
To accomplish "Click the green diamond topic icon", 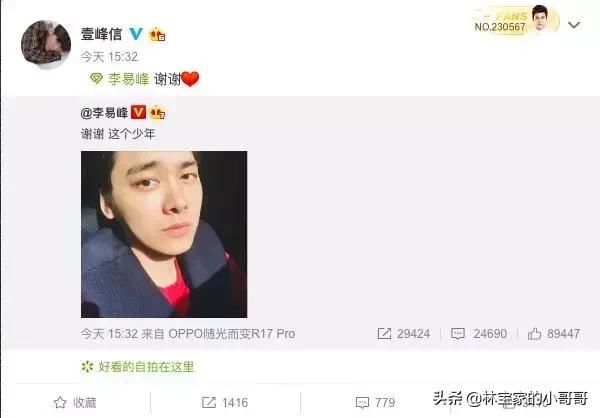I will pyautogui.click(x=96, y=79).
